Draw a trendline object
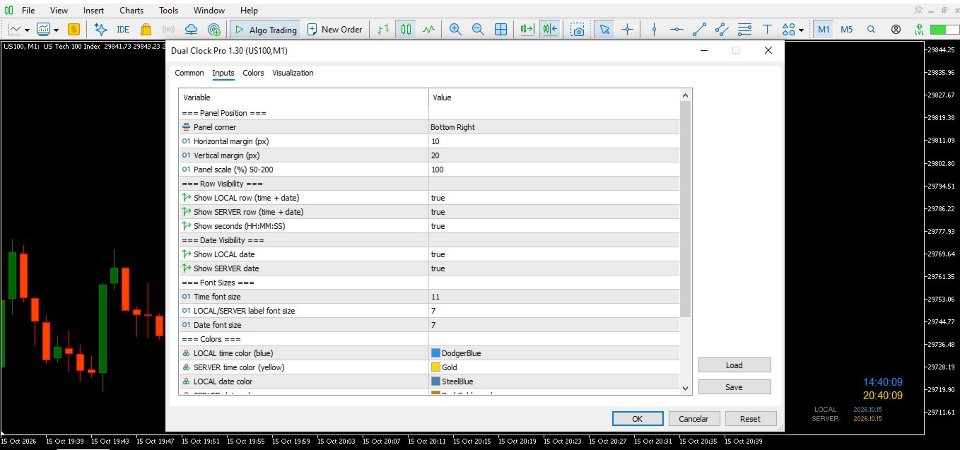960x450 pixels. click(699, 29)
